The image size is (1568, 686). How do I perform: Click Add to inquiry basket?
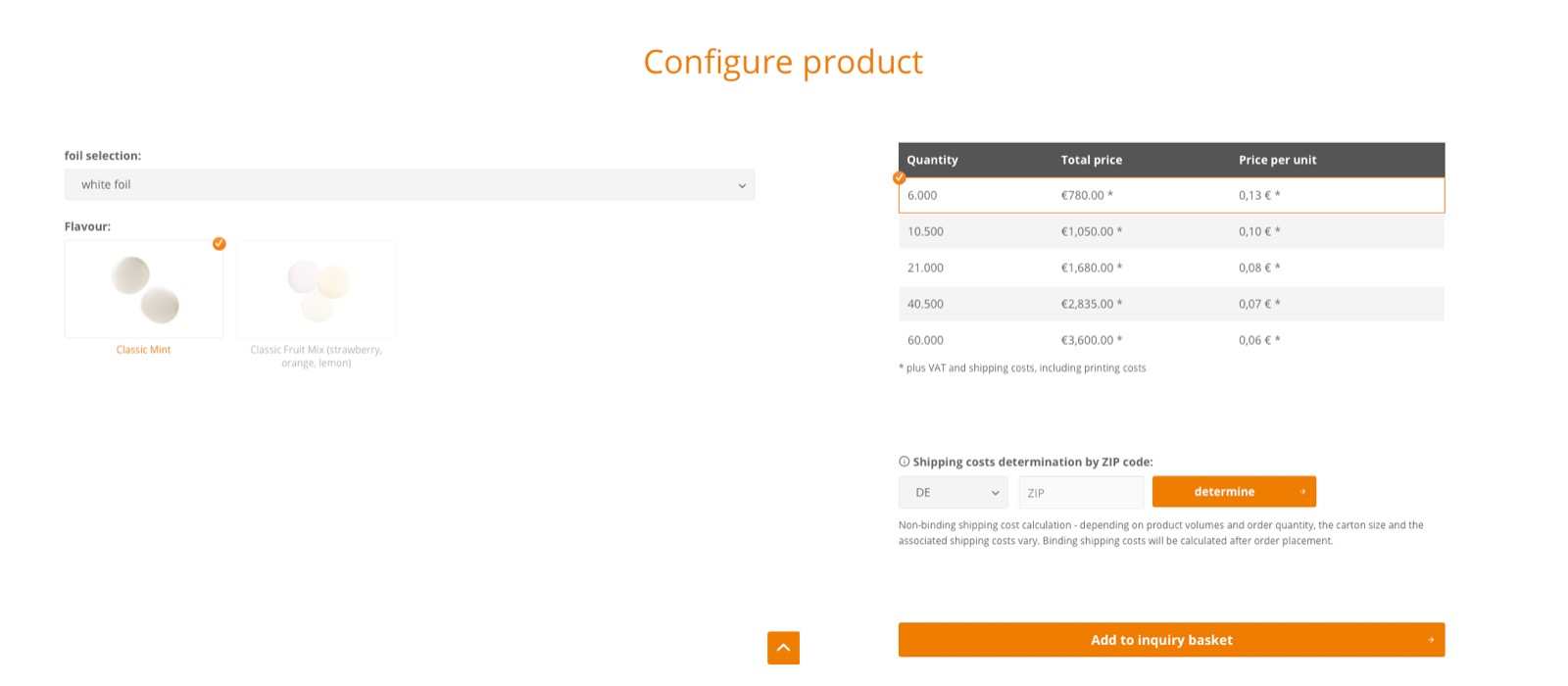tap(1161, 640)
